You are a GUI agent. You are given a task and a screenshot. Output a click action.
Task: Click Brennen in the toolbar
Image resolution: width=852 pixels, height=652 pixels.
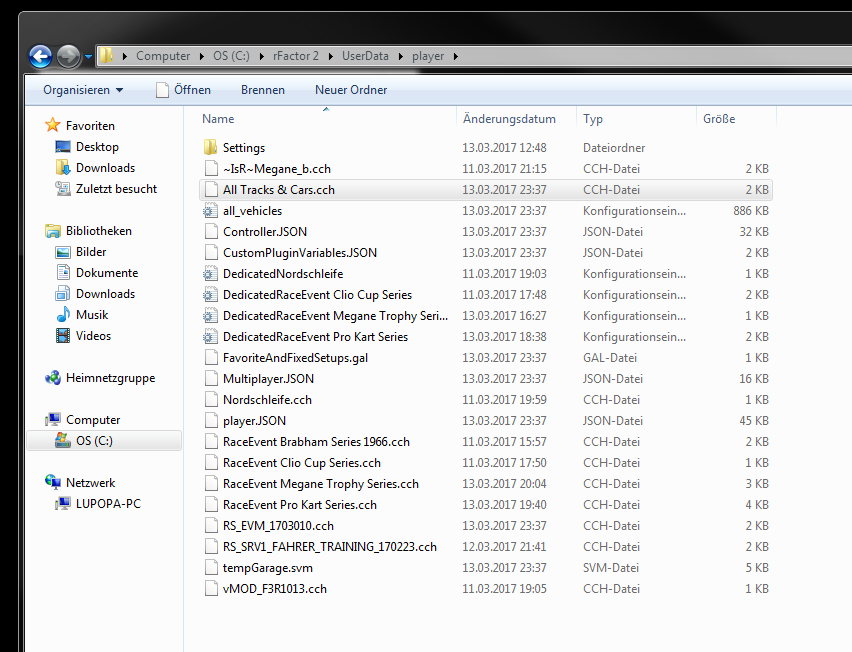(x=262, y=90)
